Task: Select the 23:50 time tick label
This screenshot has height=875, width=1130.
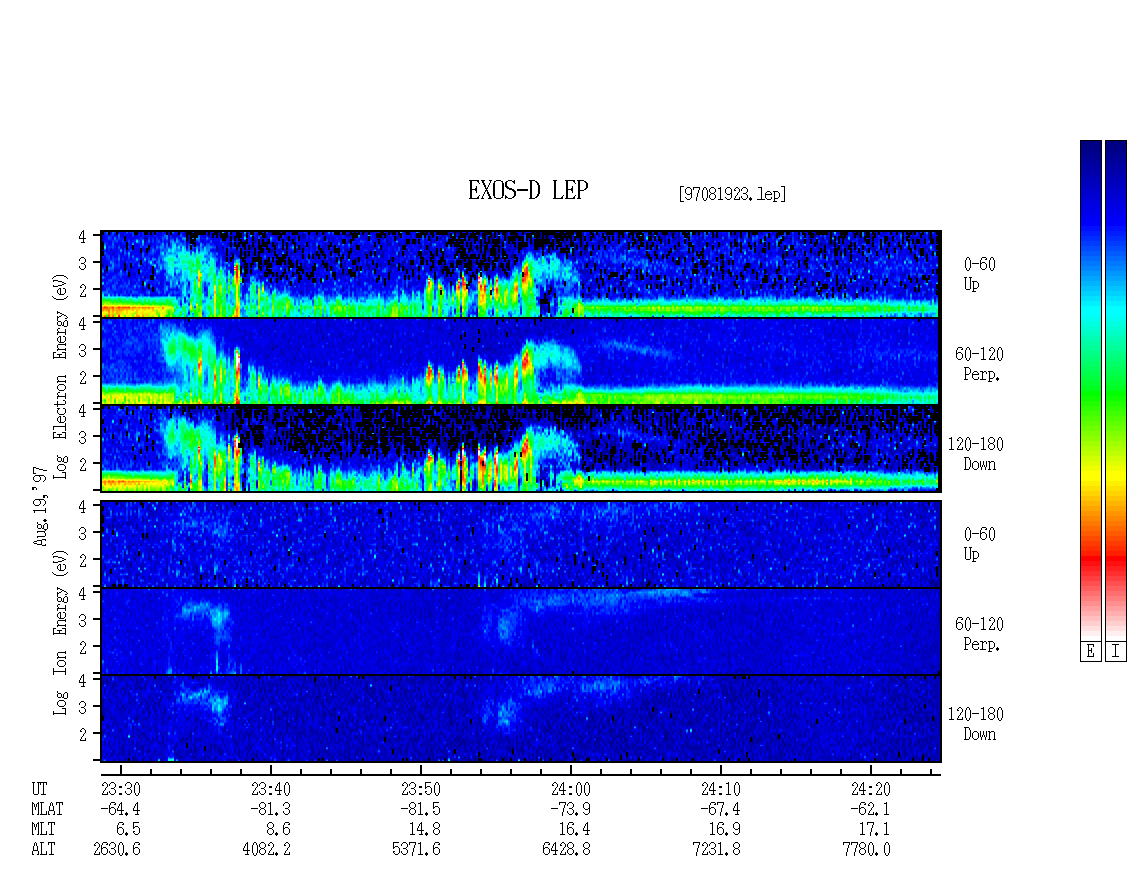Action: click(x=420, y=789)
